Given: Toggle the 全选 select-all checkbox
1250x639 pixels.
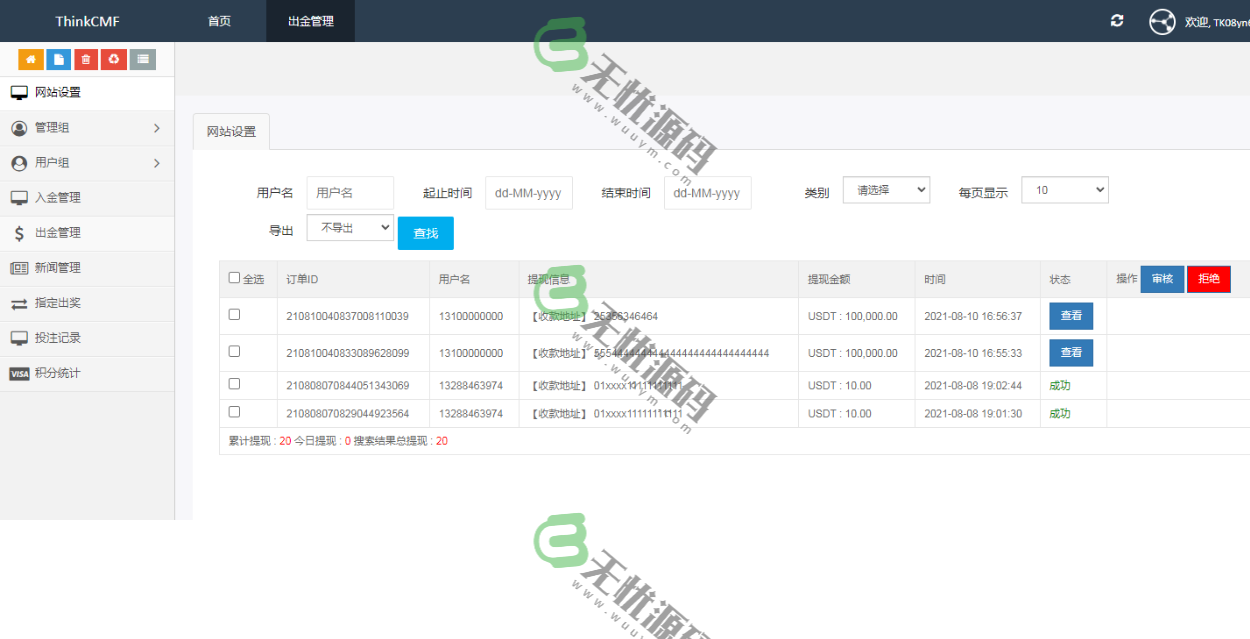Looking at the screenshot, I should [x=235, y=279].
